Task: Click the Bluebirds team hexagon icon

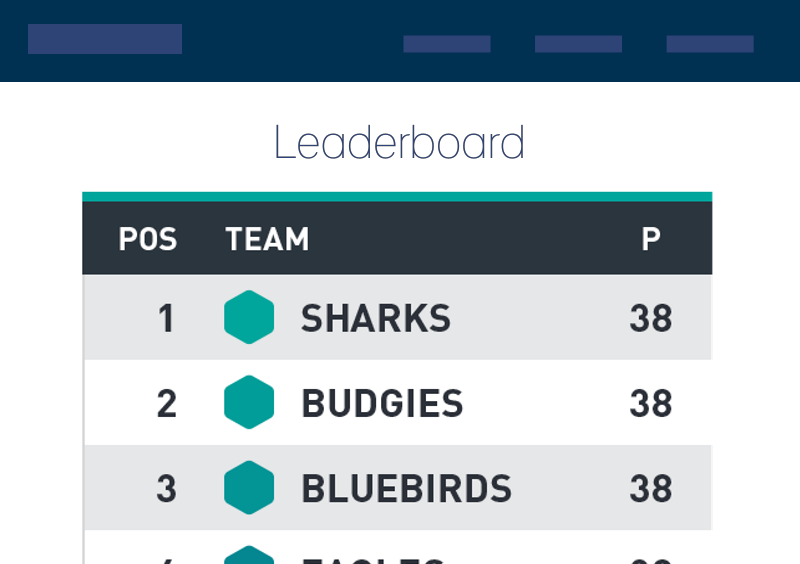Action: (x=249, y=487)
